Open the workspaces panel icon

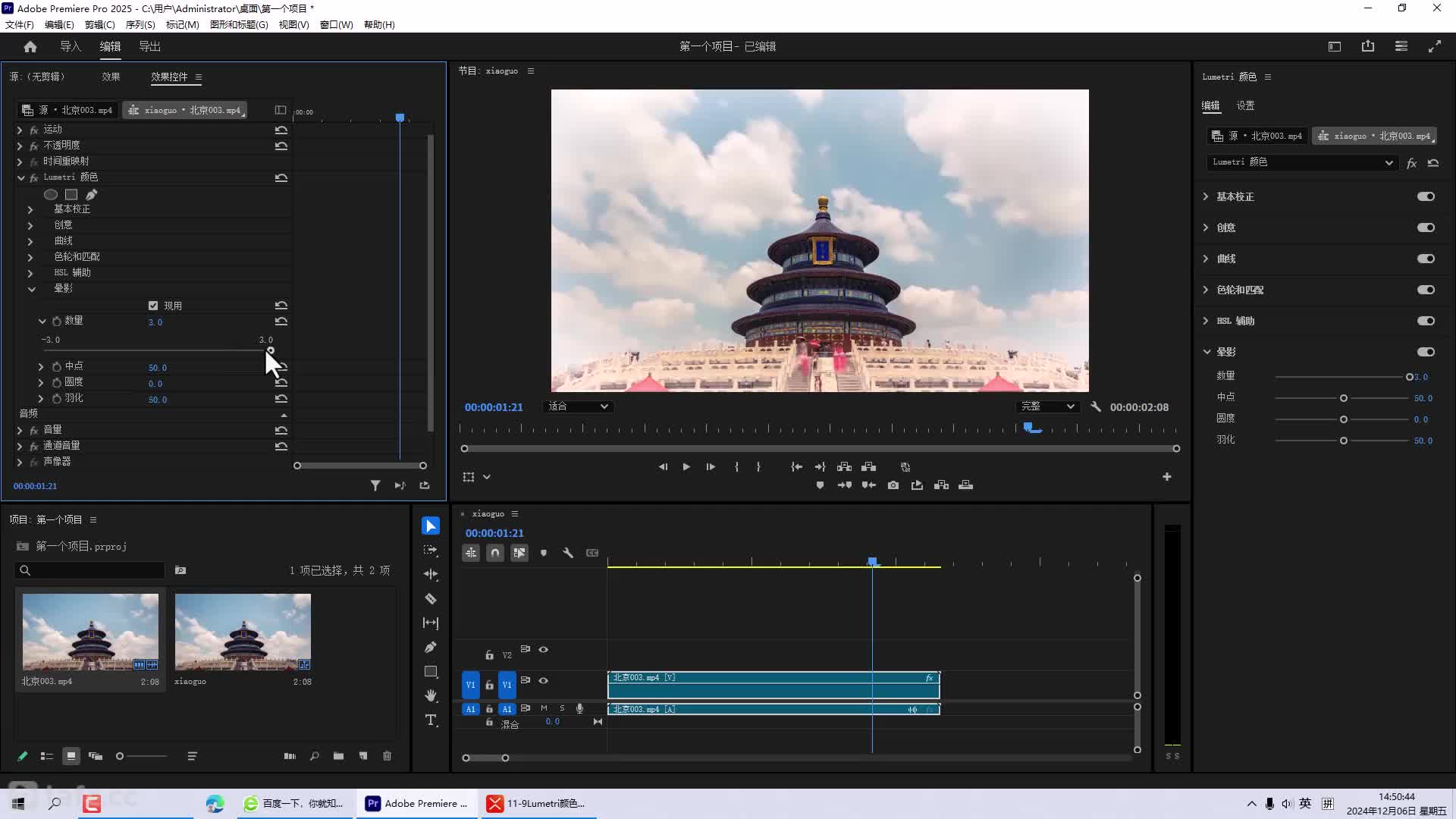pyautogui.click(x=1401, y=46)
